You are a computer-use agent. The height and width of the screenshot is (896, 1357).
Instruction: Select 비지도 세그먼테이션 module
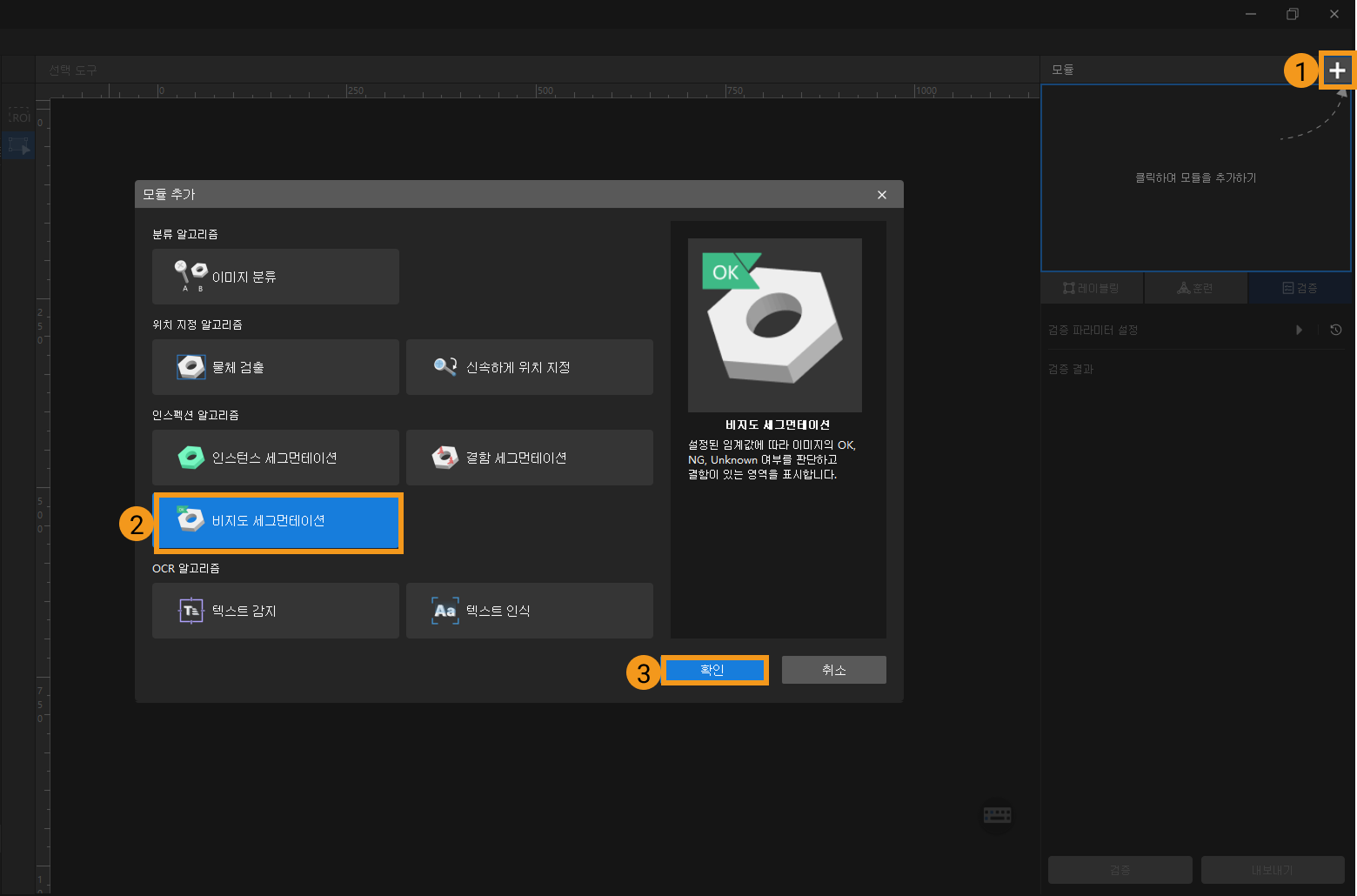(278, 522)
